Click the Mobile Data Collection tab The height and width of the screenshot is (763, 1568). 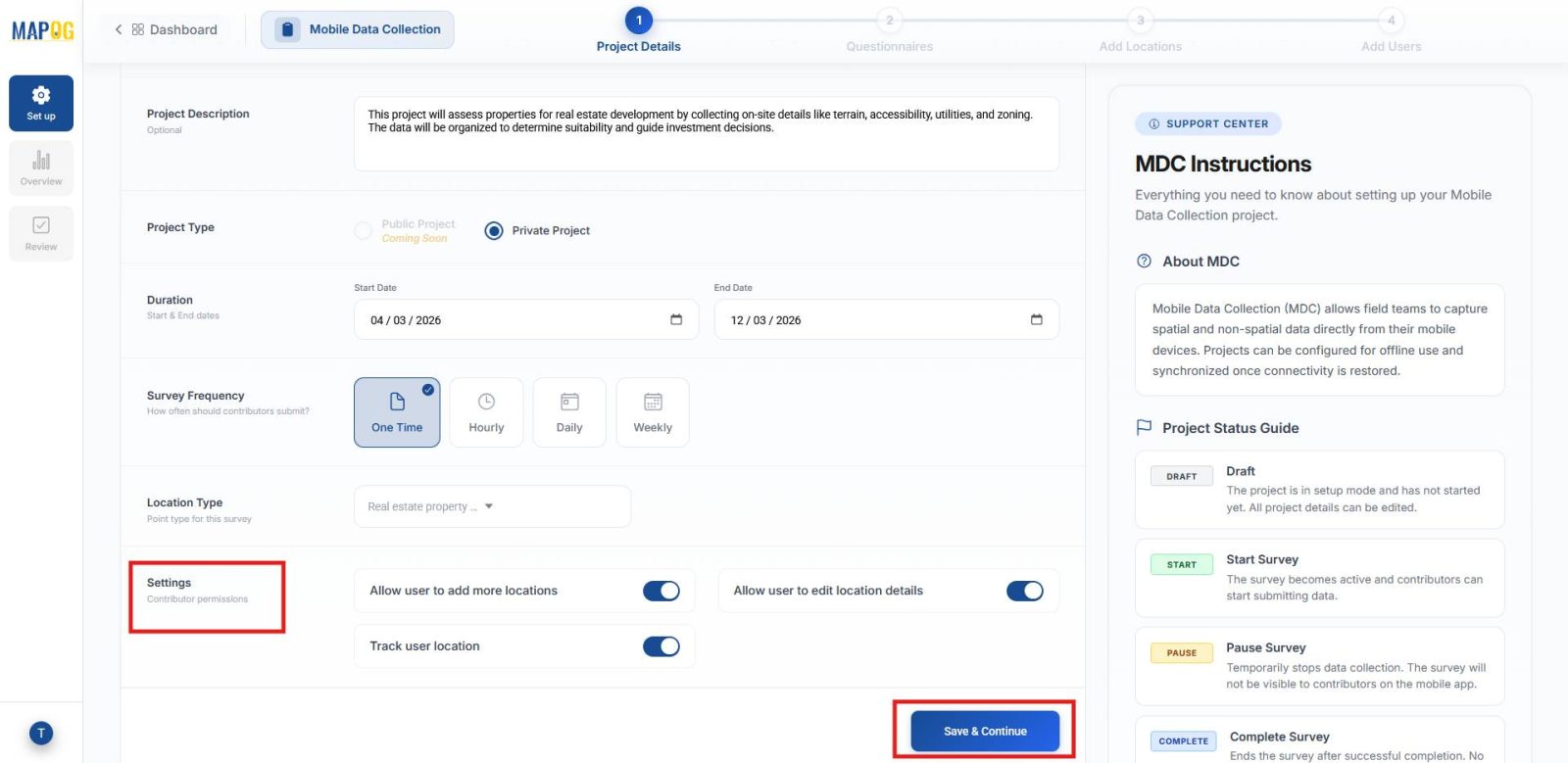(x=358, y=29)
